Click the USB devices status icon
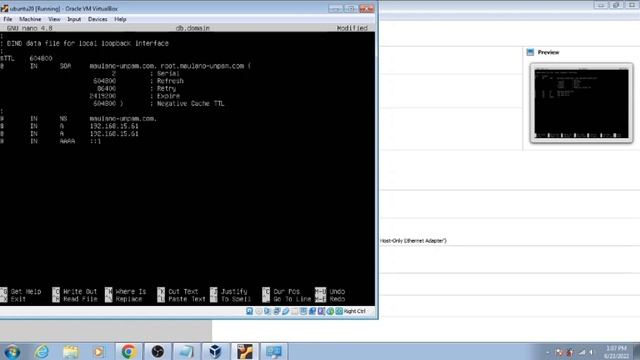This screenshot has width=640, height=360. 285,311
